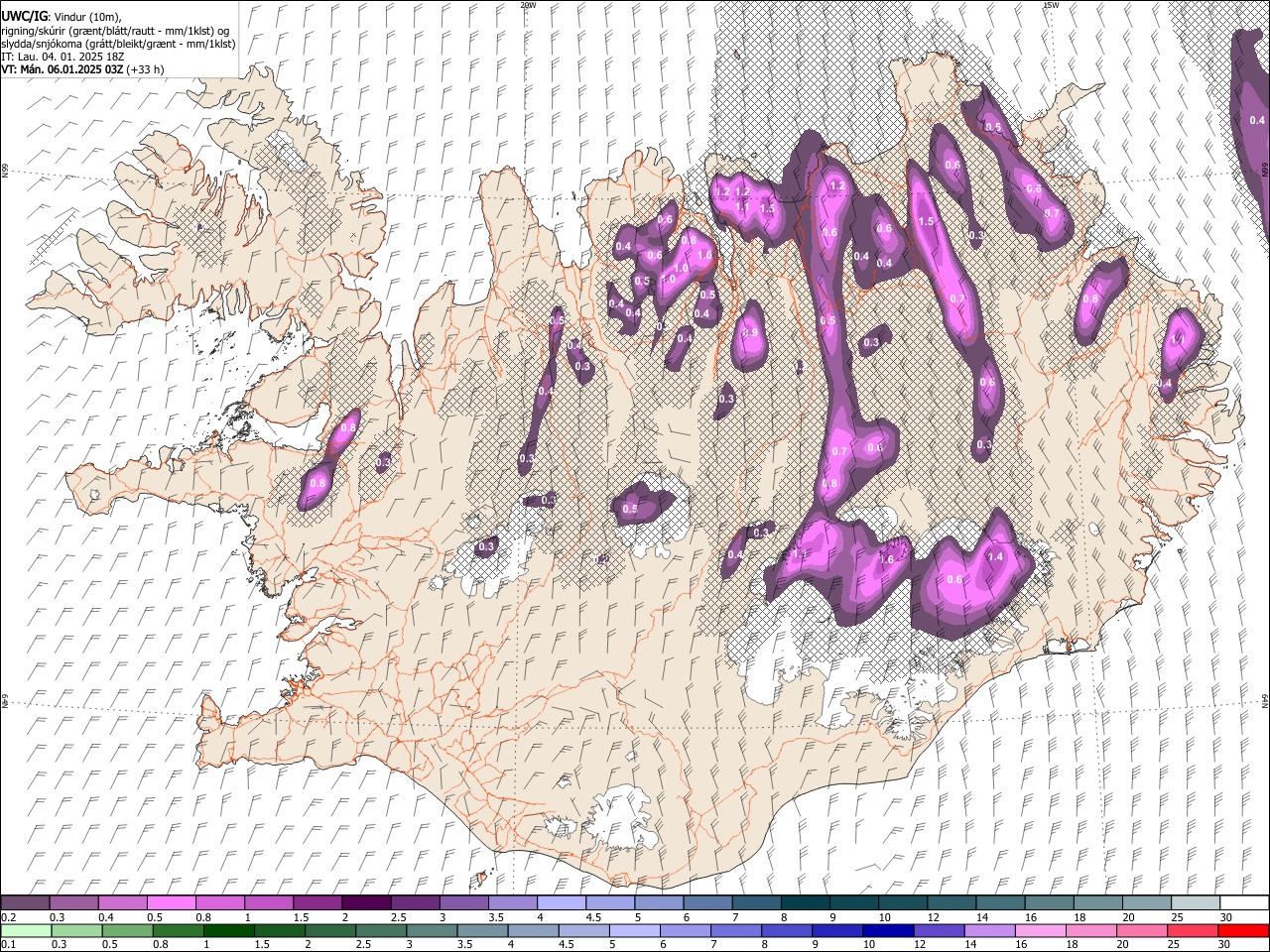Screen dimensions: 1270x952
Task: Pick the light pink rain swatch at 16
Action: [x=1039, y=930]
